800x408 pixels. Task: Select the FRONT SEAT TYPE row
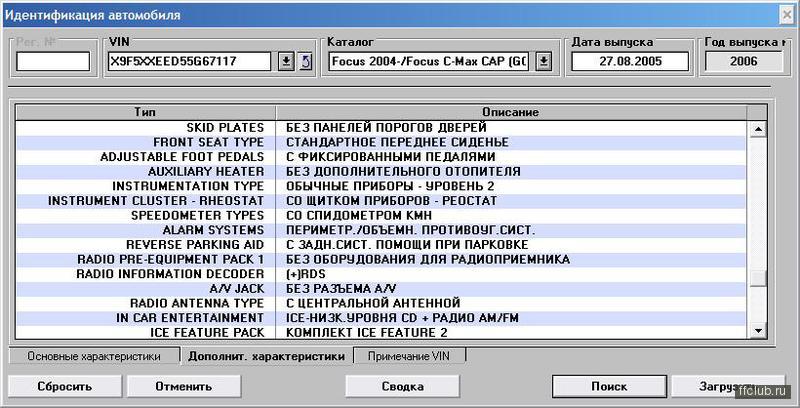(x=381, y=142)
